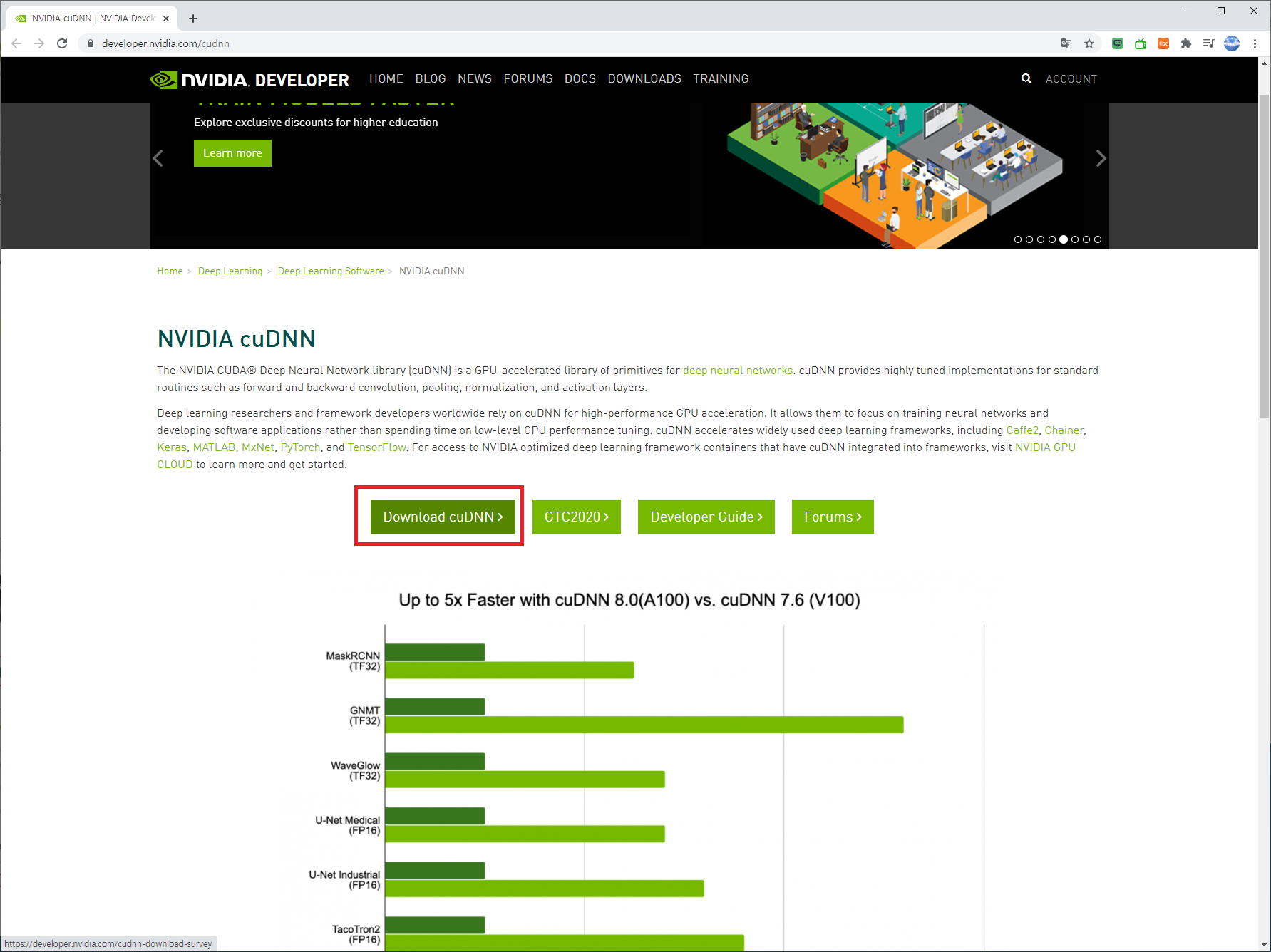
Task: Go to previous carousel slide arrow
Action: pos(158,158)
